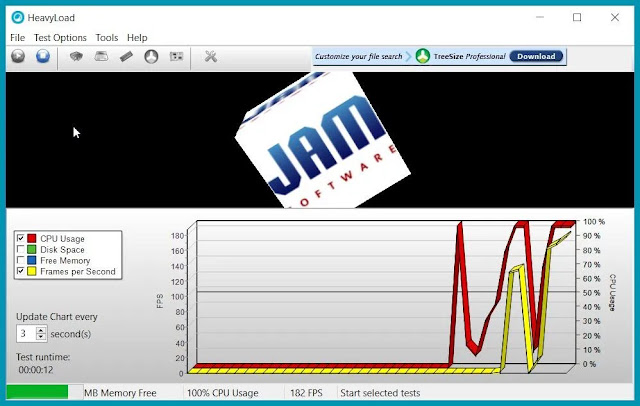Toggle the Stress GPU graphics card icon
Image resolution: width=640 pixels, height=406 pixels.
[x=176, y=56]
